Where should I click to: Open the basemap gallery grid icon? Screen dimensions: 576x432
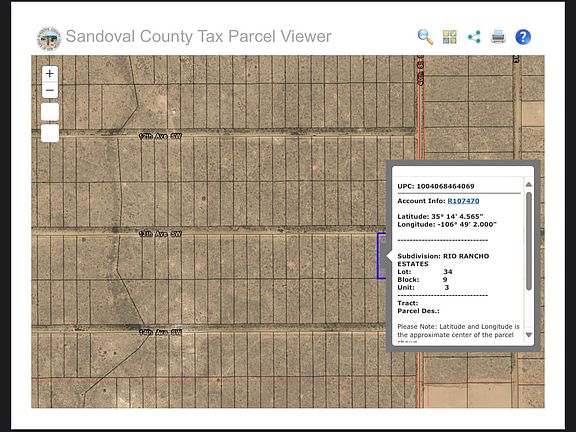click(x=450, y=37)
